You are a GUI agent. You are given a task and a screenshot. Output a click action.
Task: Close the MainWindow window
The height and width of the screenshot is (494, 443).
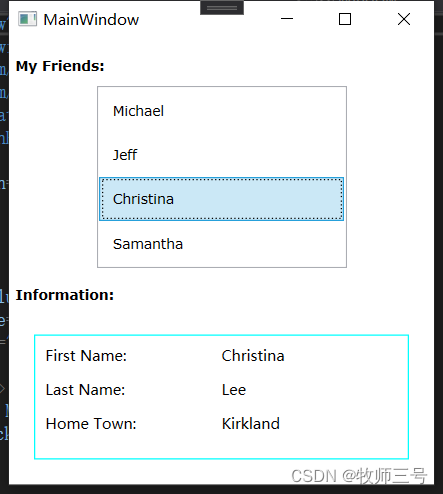[404, 19]
